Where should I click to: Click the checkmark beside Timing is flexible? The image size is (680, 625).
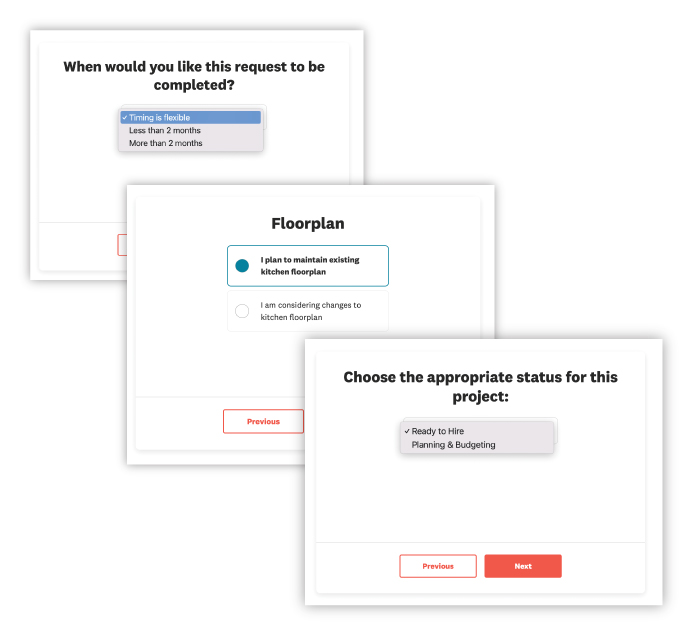pyautogui.click(x=124, y=118)
